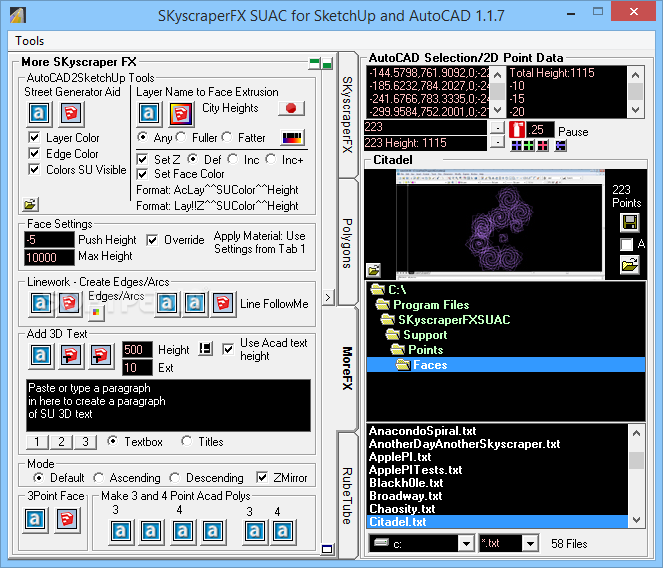This screenshot has height=568, width=663.
Task: Click AutoCAD icon beside Edges/Arcs label
Action: [x=41, y=303]
